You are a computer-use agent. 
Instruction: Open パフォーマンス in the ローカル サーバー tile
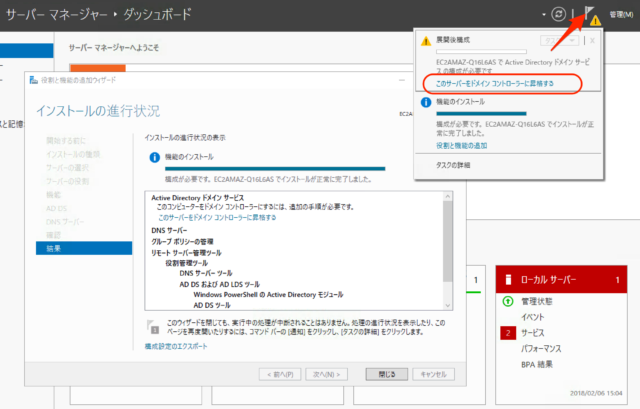point(541,349)
